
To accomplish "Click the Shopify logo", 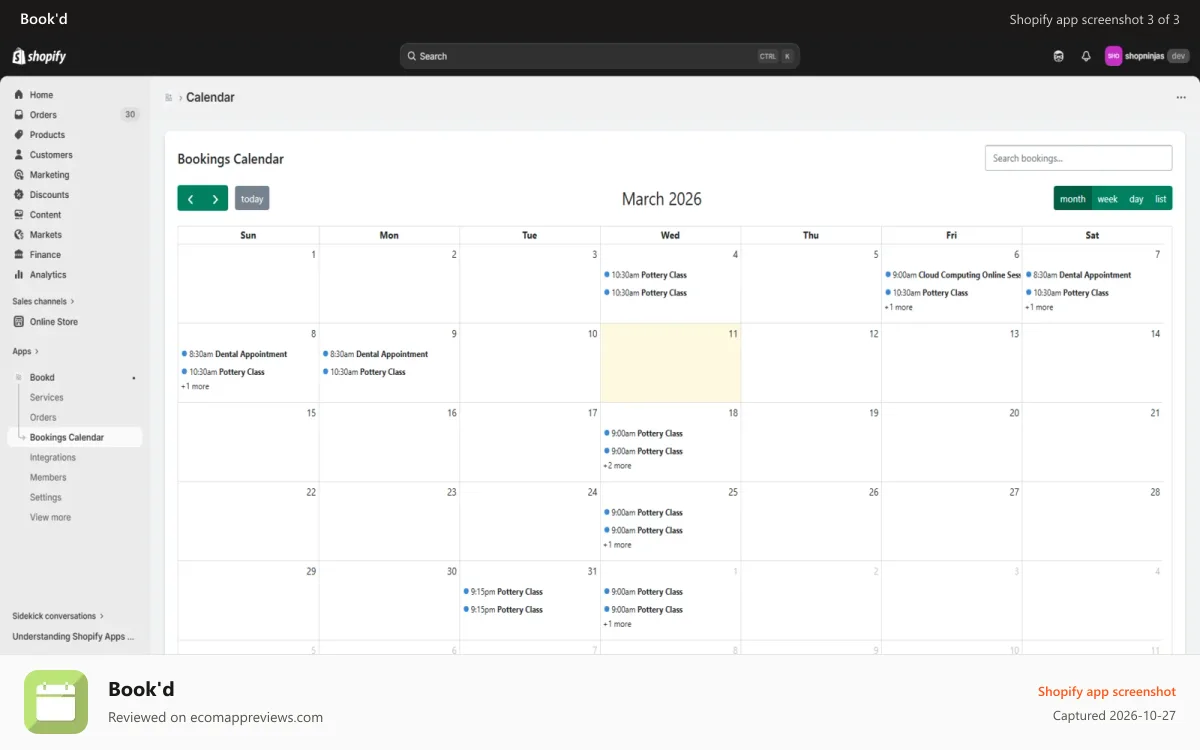I will (x=39, y=56).
